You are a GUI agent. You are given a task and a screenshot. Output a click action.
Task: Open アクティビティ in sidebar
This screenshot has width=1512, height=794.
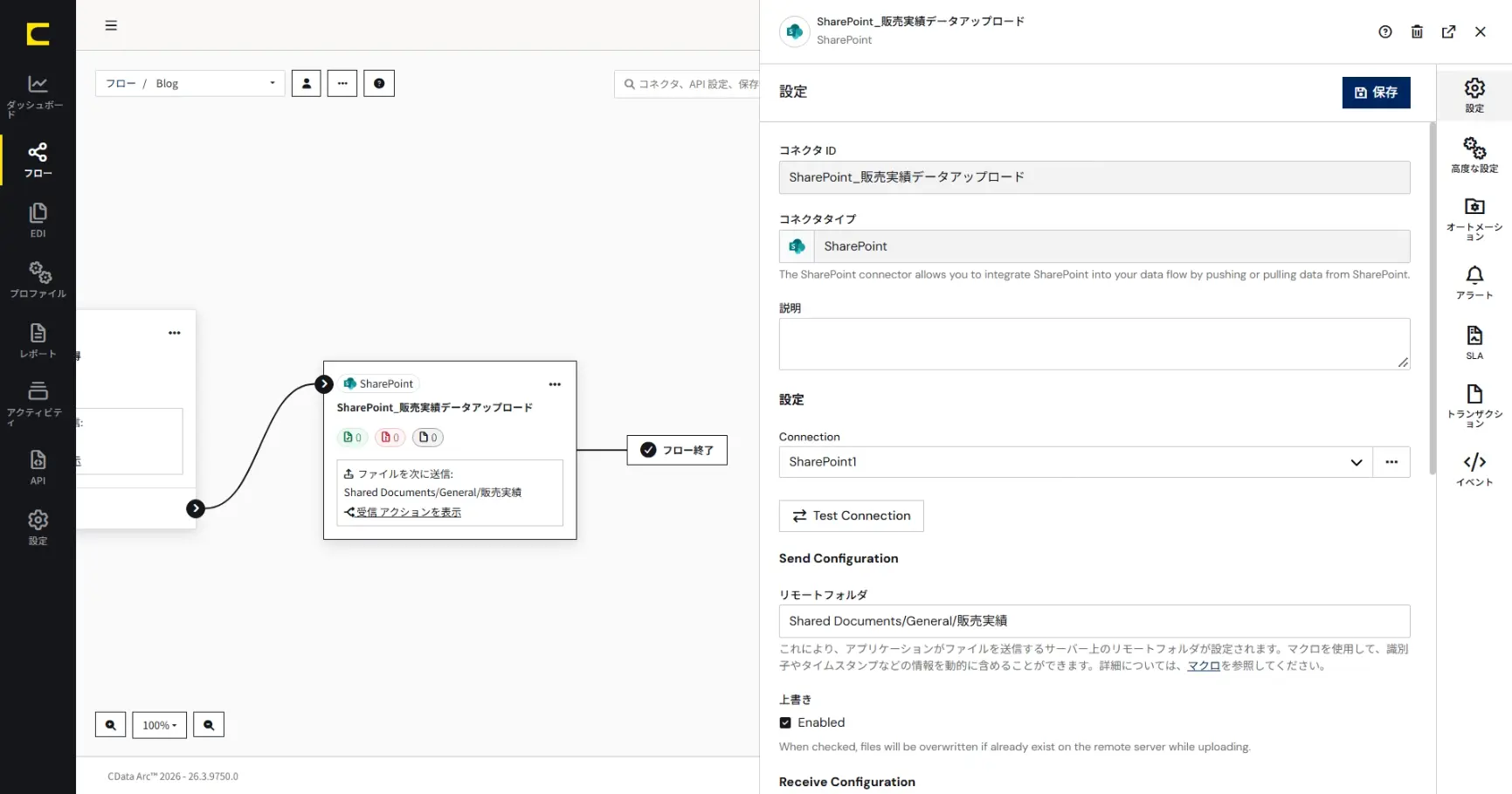(38, 403)
